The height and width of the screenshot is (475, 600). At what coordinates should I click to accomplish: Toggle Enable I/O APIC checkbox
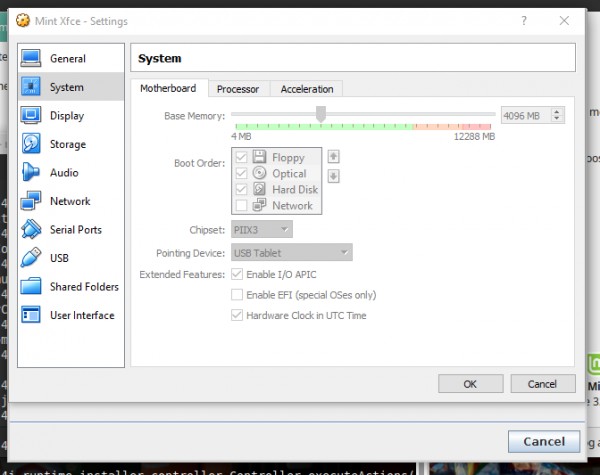pyautogui.click(x=237, y=274)
